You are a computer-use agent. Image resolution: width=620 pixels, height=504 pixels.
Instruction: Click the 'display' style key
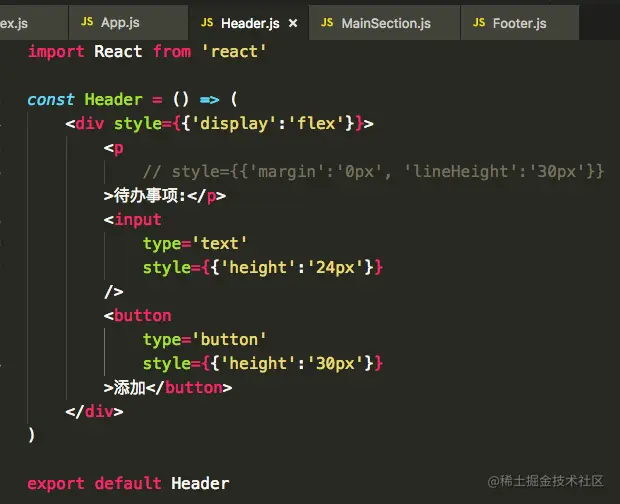click(233, 124)
